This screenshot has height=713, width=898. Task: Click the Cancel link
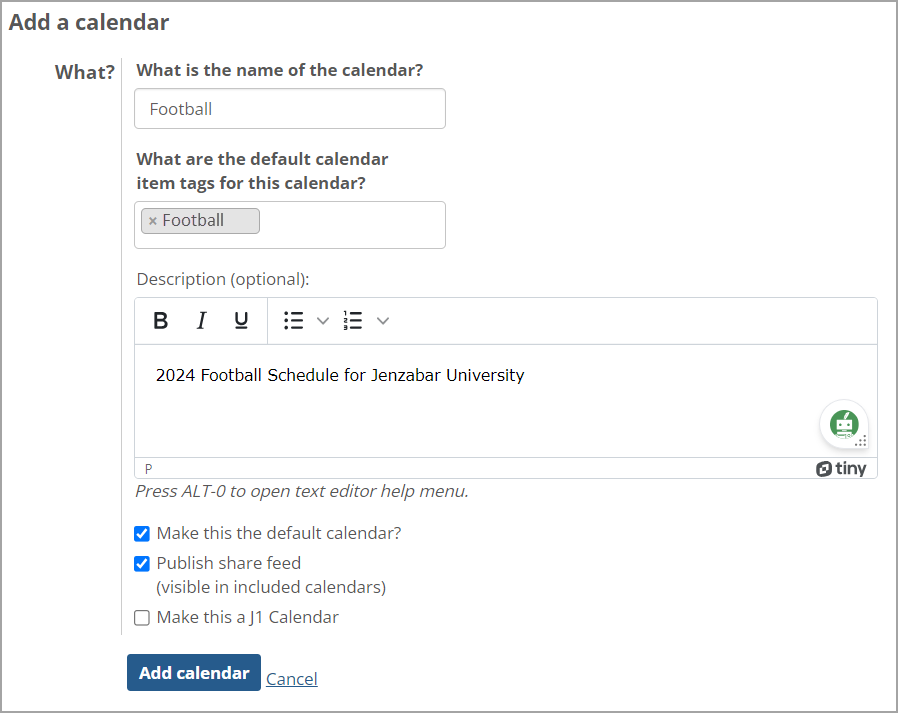[292, 679]
